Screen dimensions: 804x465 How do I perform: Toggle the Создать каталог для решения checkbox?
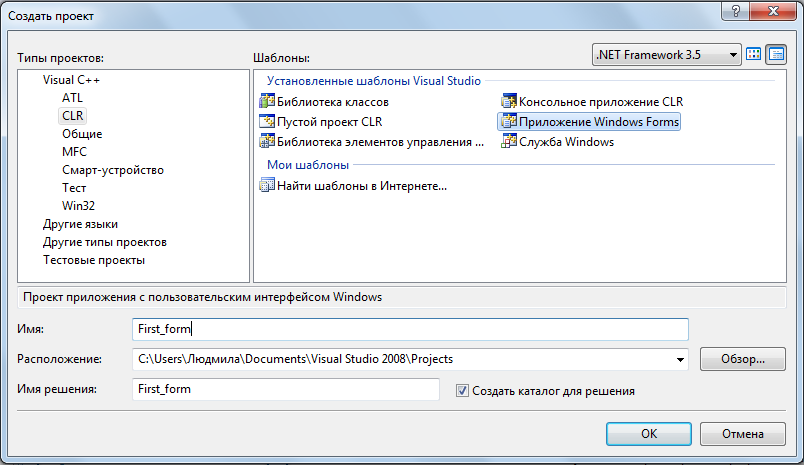[462, 391]
